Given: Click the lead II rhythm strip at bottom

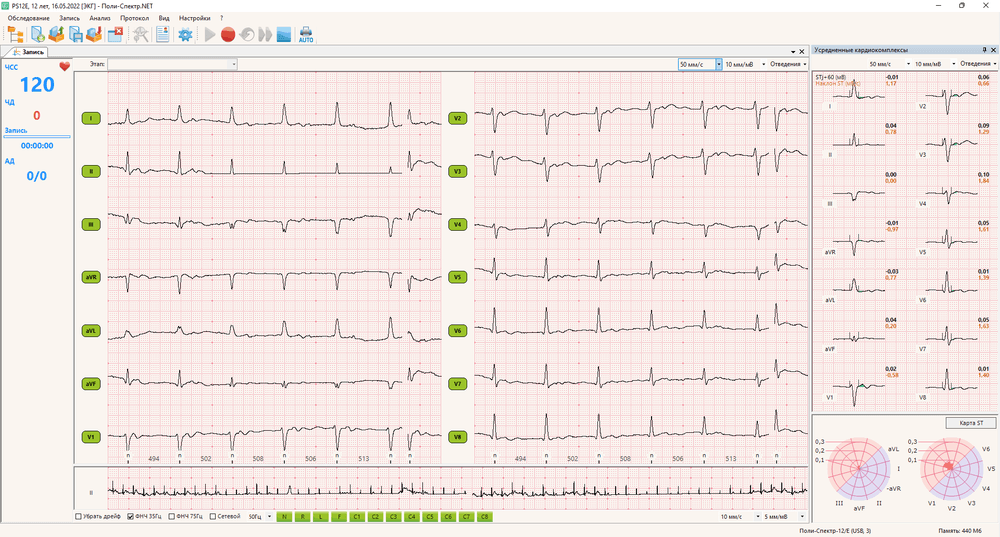Looking at the screenshot, I should pos(457,490).
